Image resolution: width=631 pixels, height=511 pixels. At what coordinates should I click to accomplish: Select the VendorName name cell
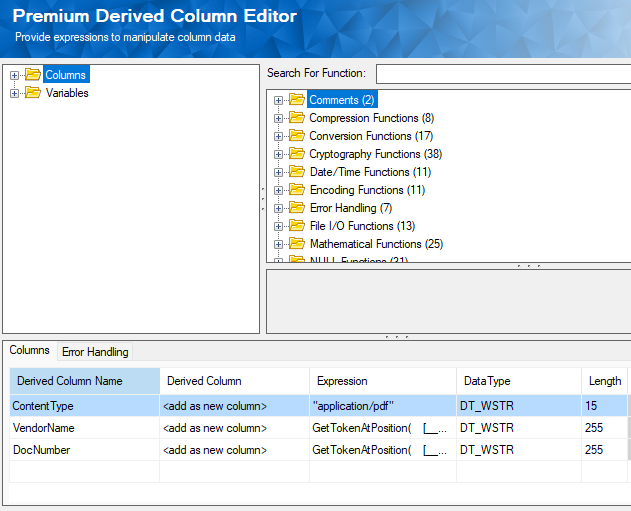(85, 428)
